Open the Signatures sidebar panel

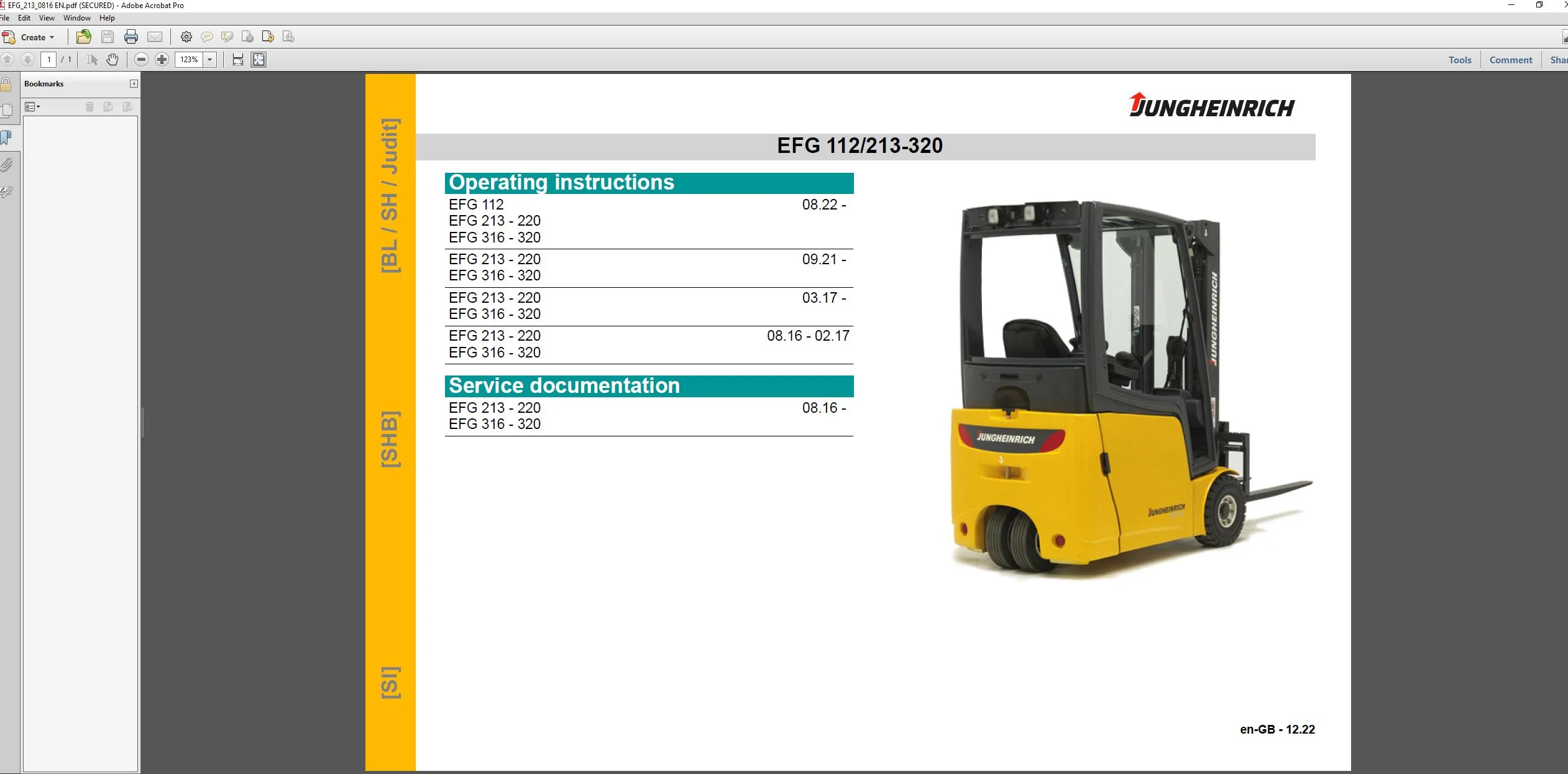tap(6, 192)
